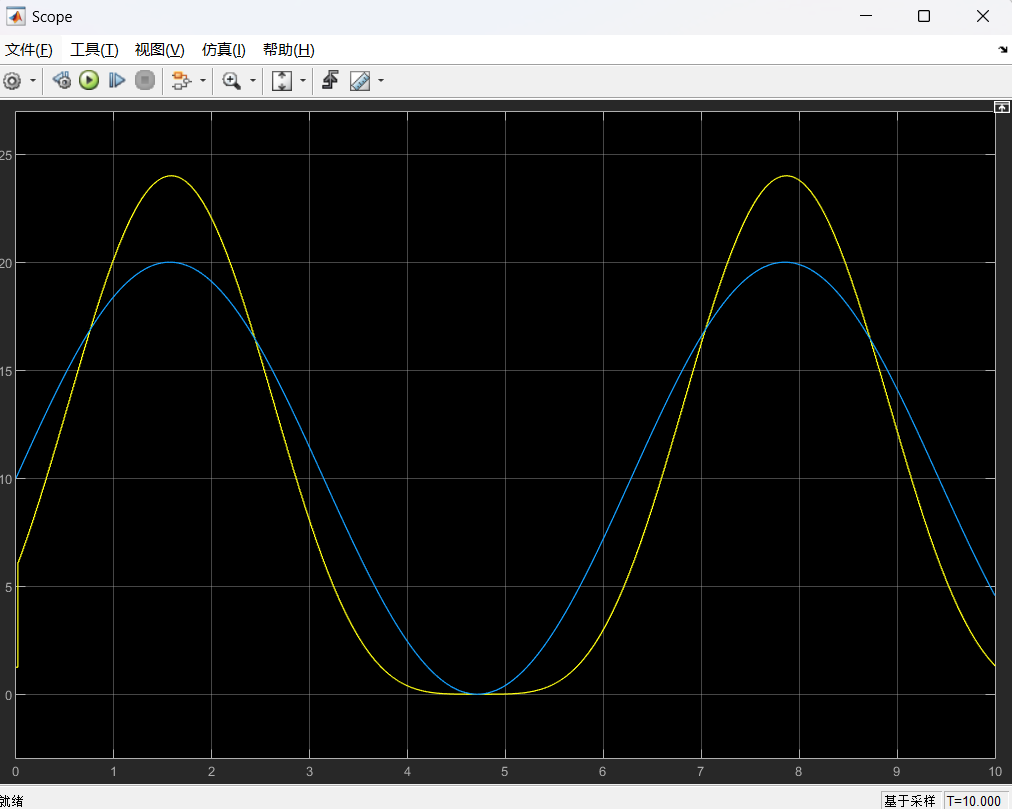Image resolution: width=1012 pixels, height=809 pixels.
Task: Select the zoom magnifier tool
Action: click(x=232, y=81)
